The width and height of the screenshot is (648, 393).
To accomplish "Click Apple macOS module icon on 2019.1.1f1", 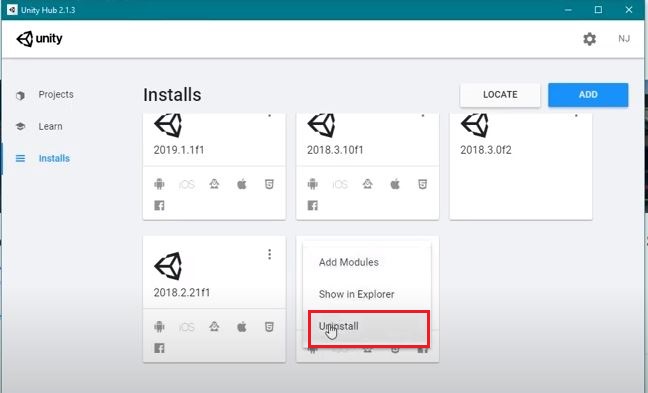I will click(242, 184).
